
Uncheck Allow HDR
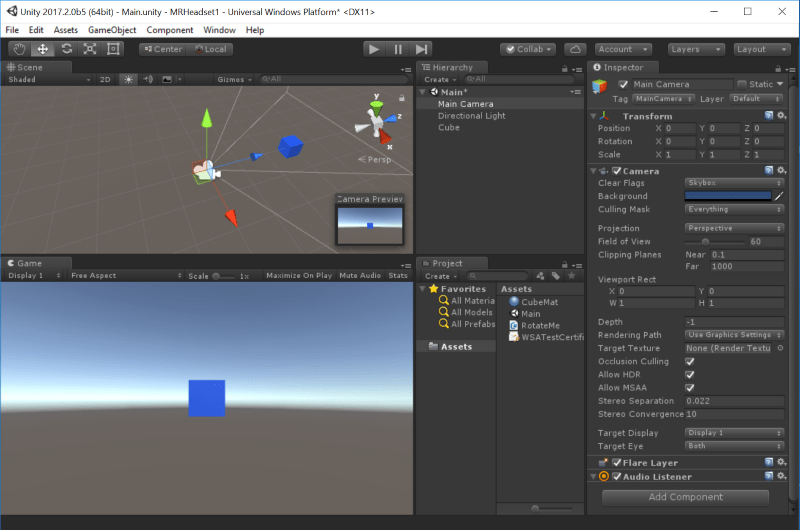(x=690, y=374)
